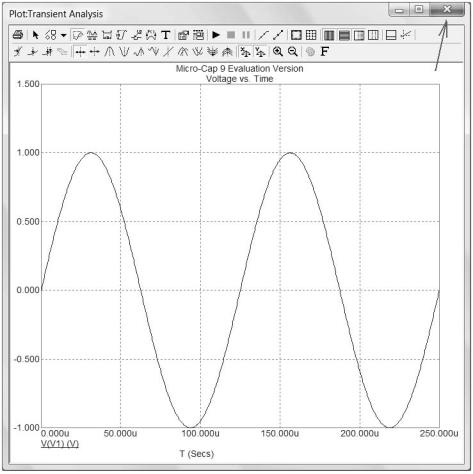Click the horizontal split window icon
Screen dimensions: 473x474
coord(391,35)
